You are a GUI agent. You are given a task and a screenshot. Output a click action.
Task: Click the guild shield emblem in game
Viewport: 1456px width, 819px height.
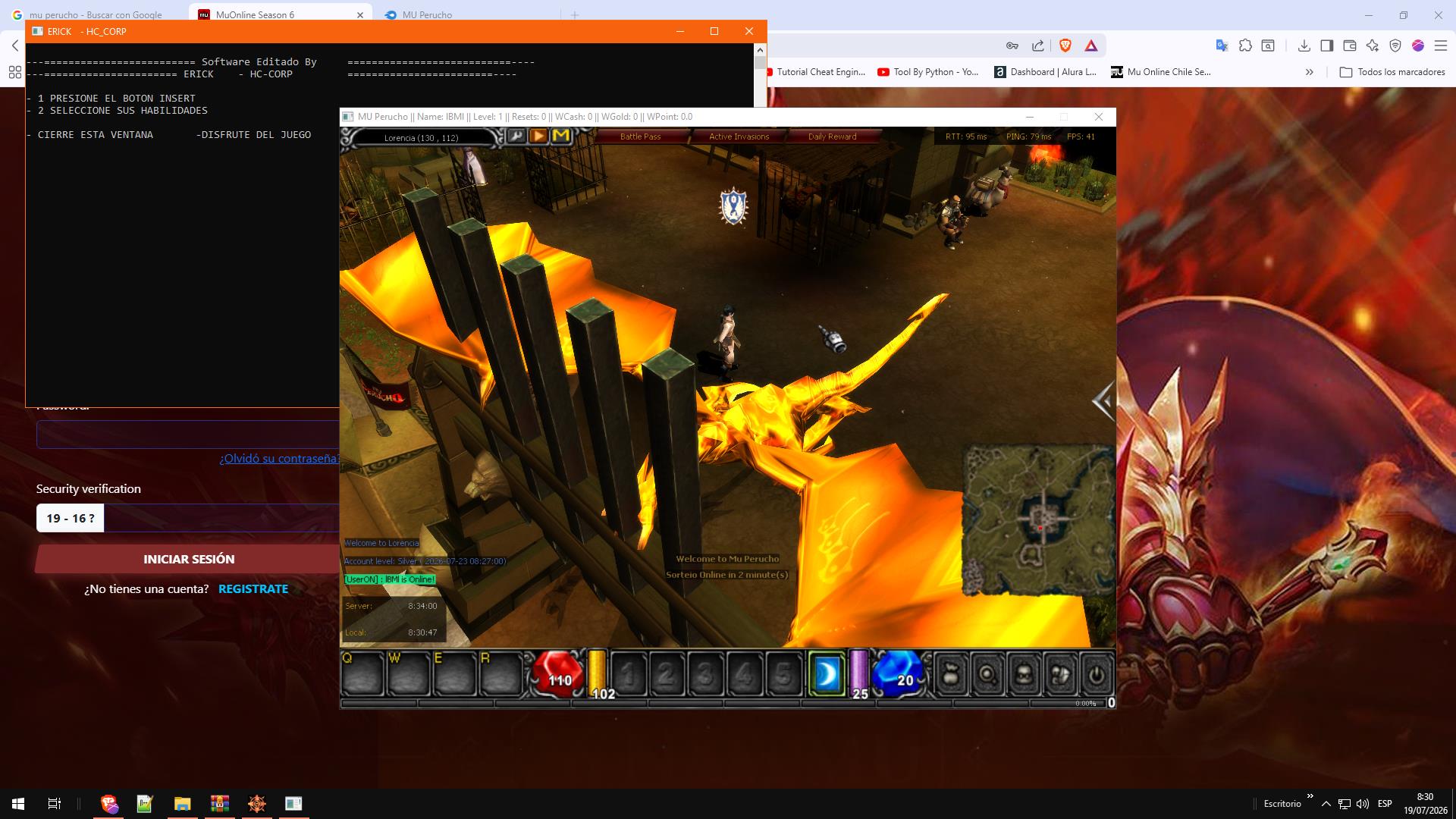[x=733, y=206]
